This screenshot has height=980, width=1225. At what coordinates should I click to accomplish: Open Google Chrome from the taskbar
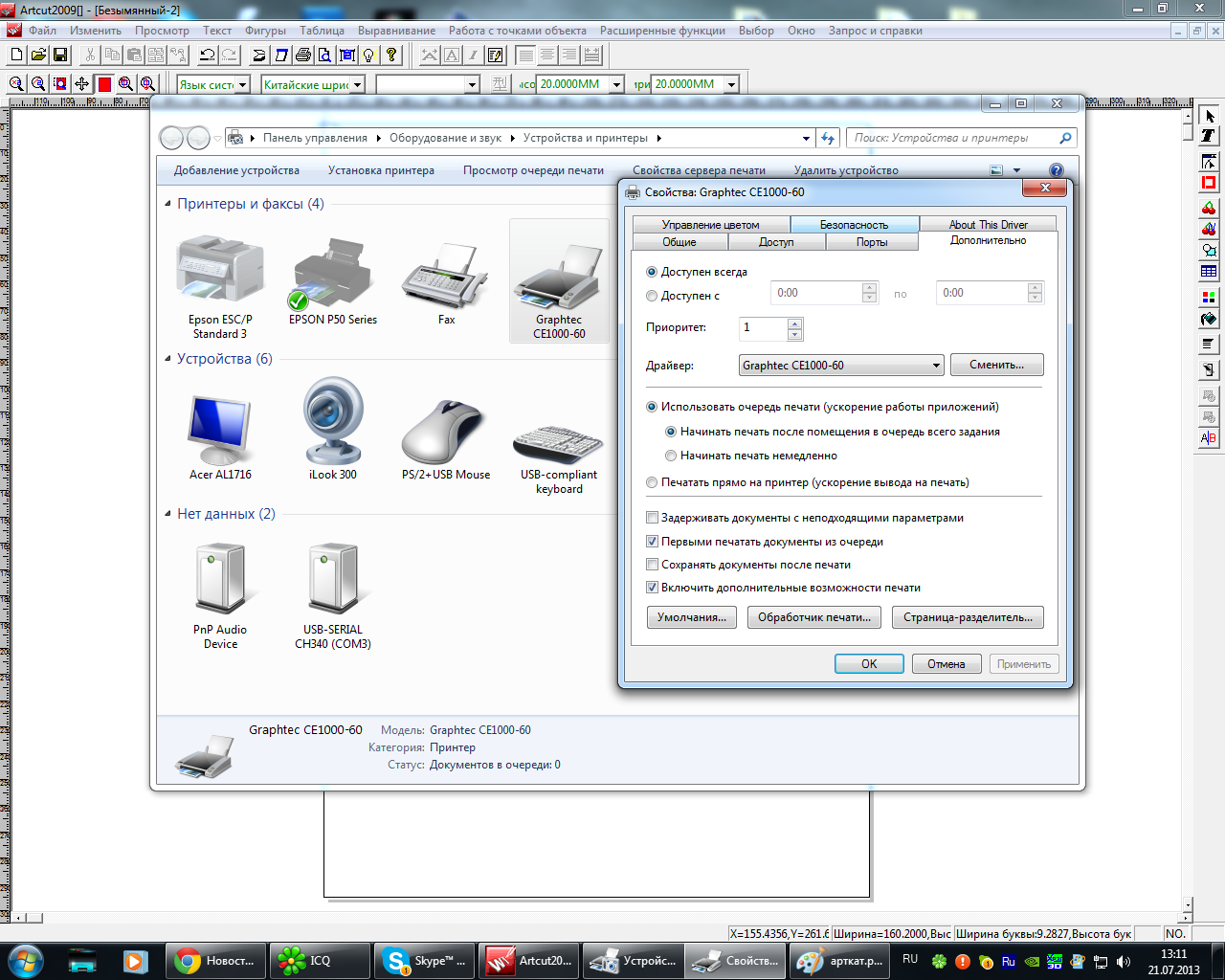[217, 961]
